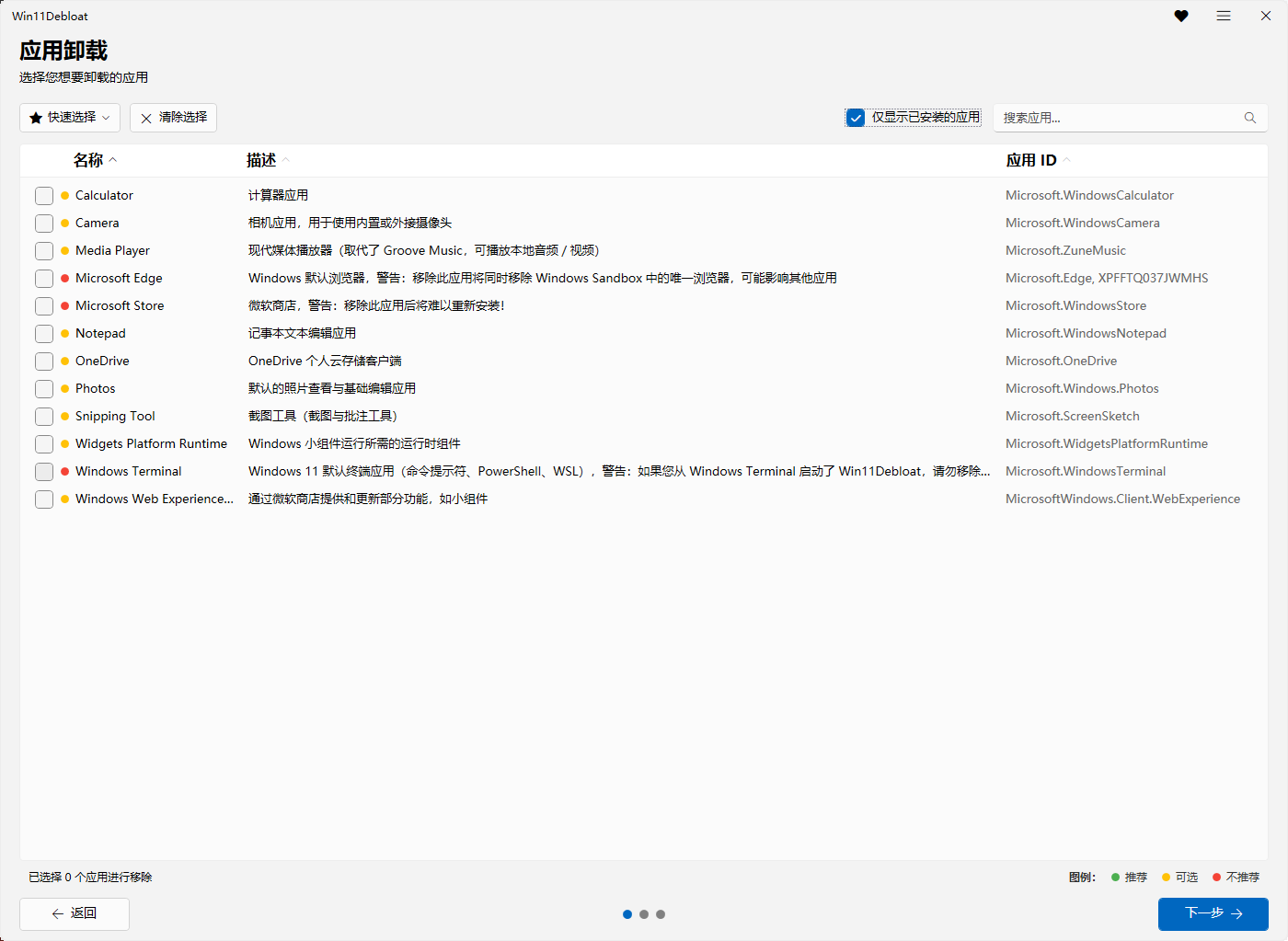
Task: Click the Microsoft.OneDrive app ID
Action: [x=1061, y=361]
